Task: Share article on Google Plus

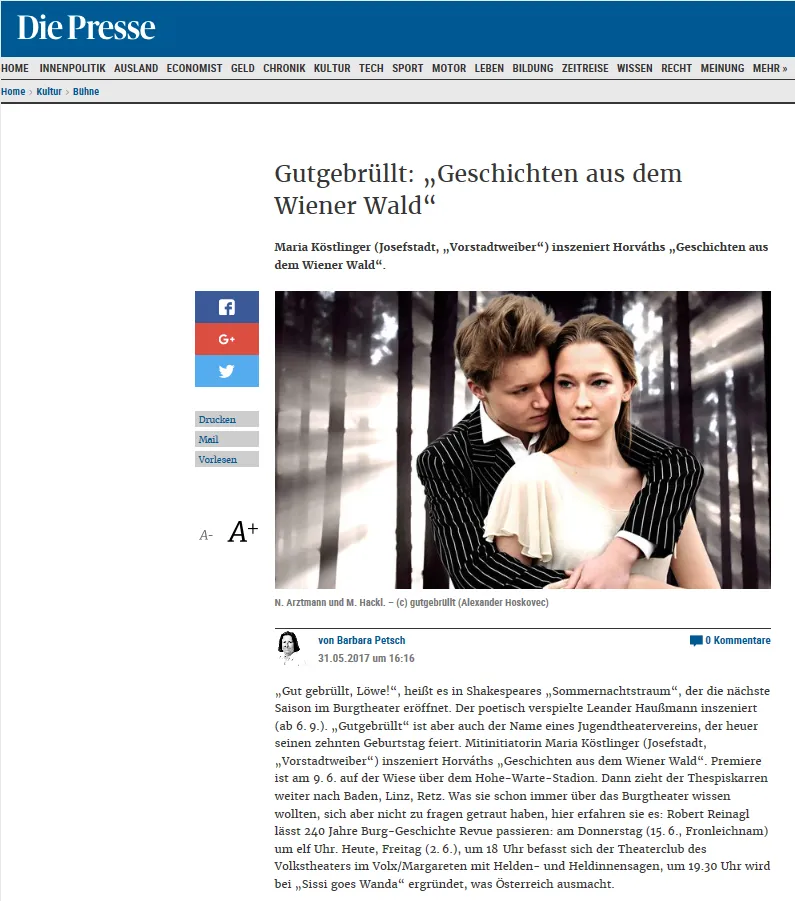Action: click(227, 339)
